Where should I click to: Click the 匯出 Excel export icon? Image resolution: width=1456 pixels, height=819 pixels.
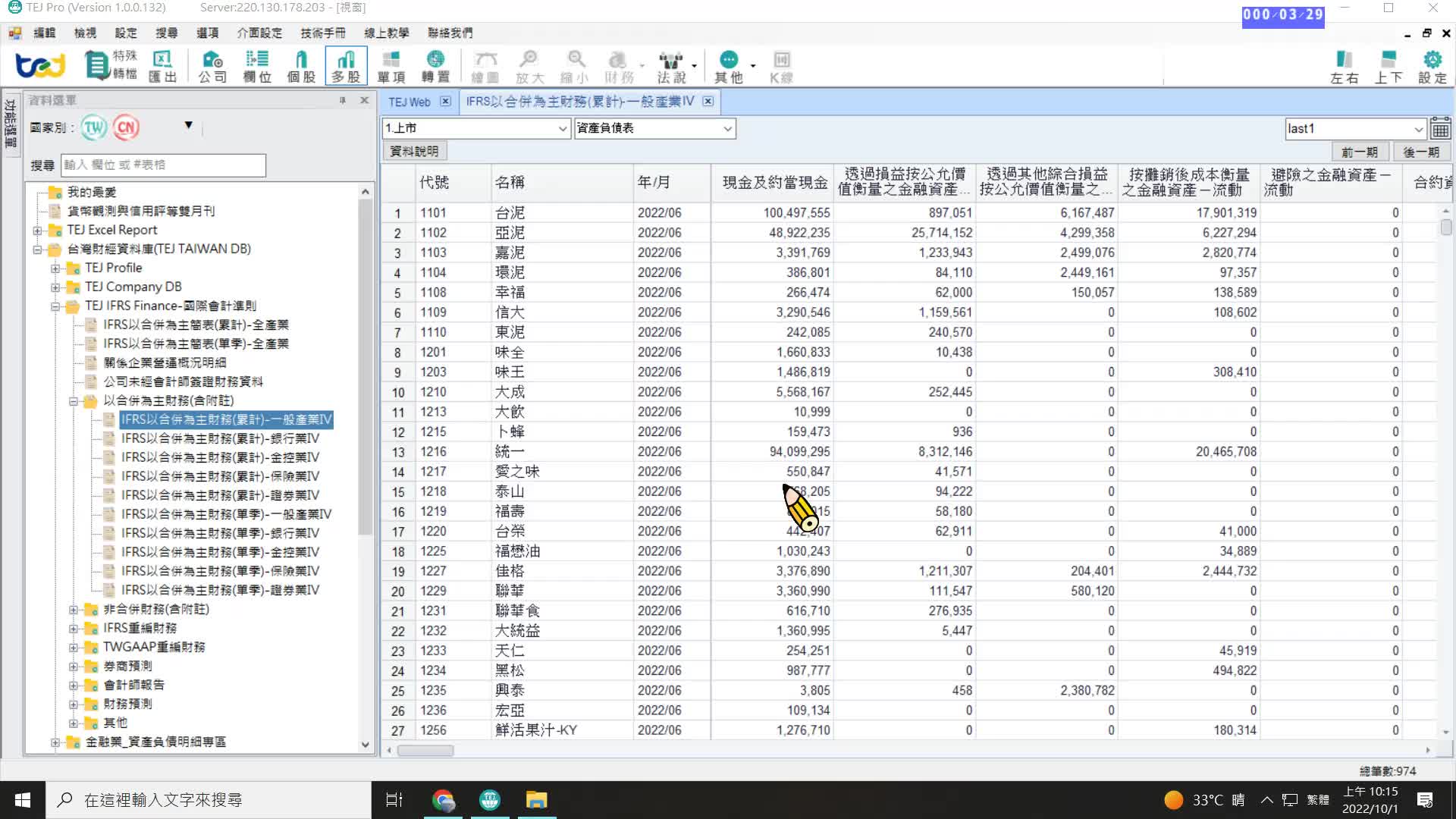pyautogui.click(x=162, y=66)
